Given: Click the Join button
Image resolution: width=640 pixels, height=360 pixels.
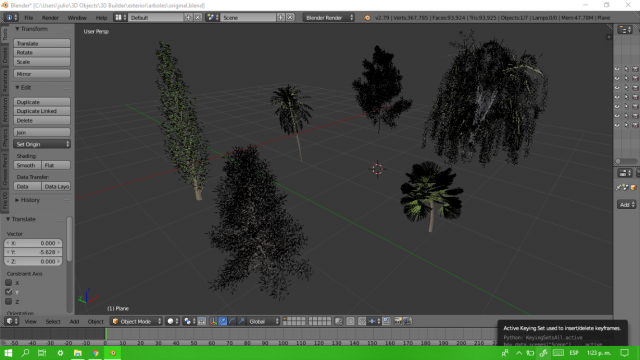Looking at the screenshot, I should click(42, 132).
